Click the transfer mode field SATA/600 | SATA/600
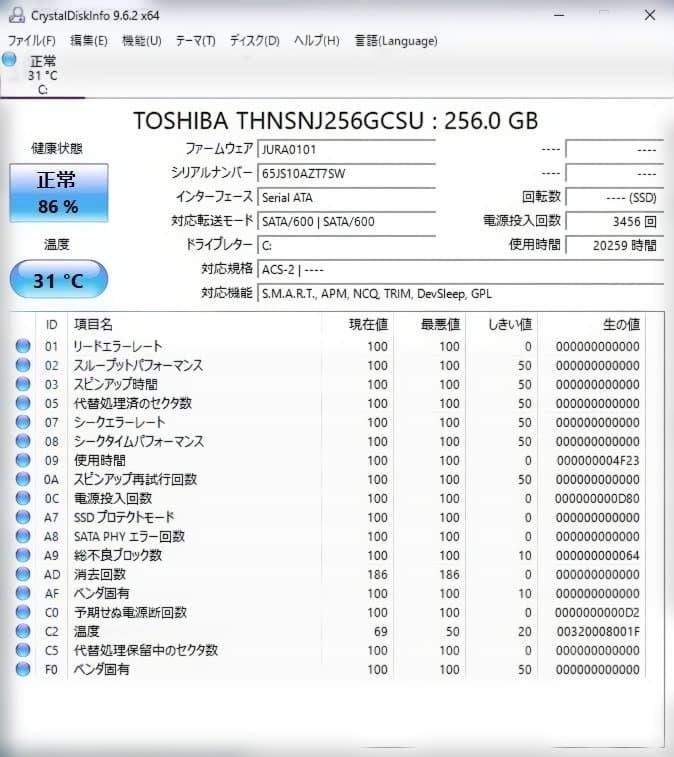The width and height of the screenshot is (674, 757). pyautogui.click(x=347, y=222)
